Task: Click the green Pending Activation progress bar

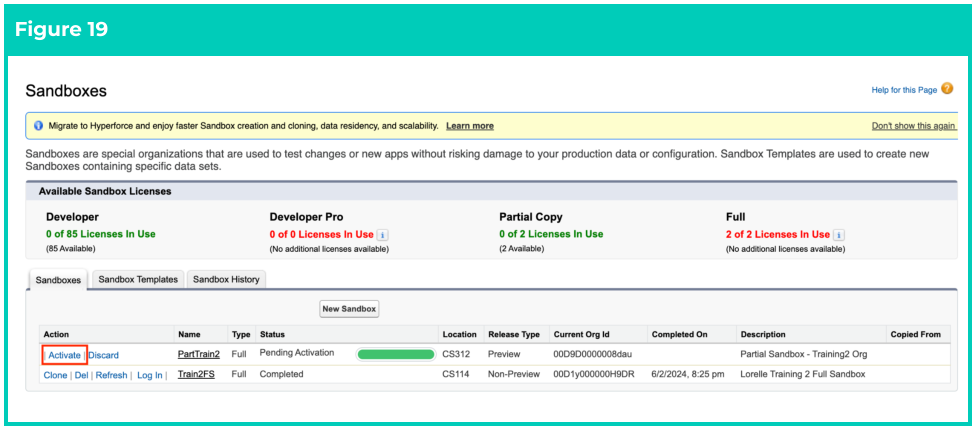Action: coord(396,355)
